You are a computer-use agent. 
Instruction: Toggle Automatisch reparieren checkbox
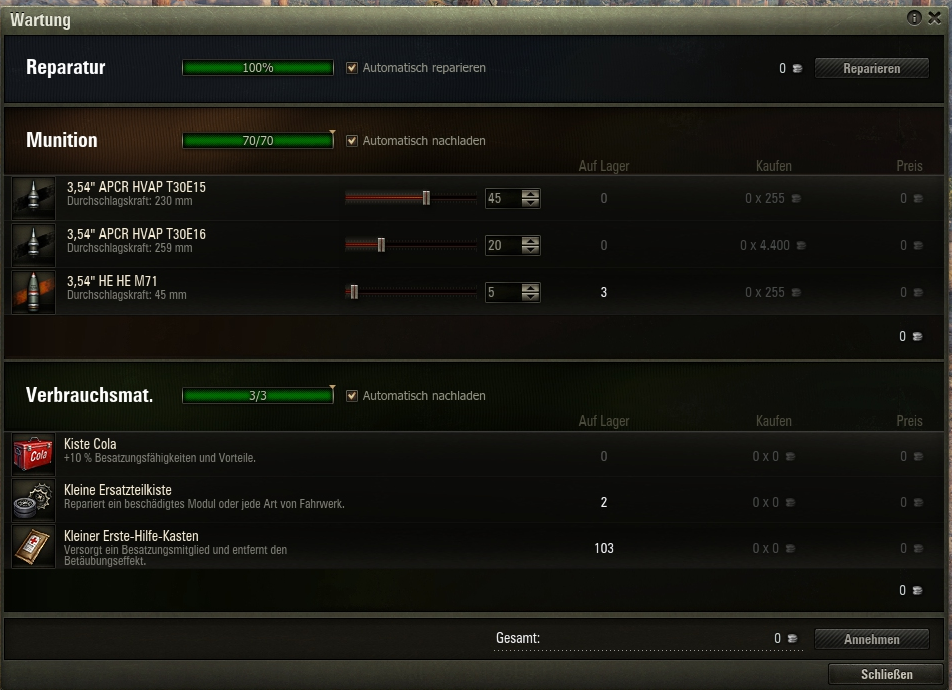352,68
